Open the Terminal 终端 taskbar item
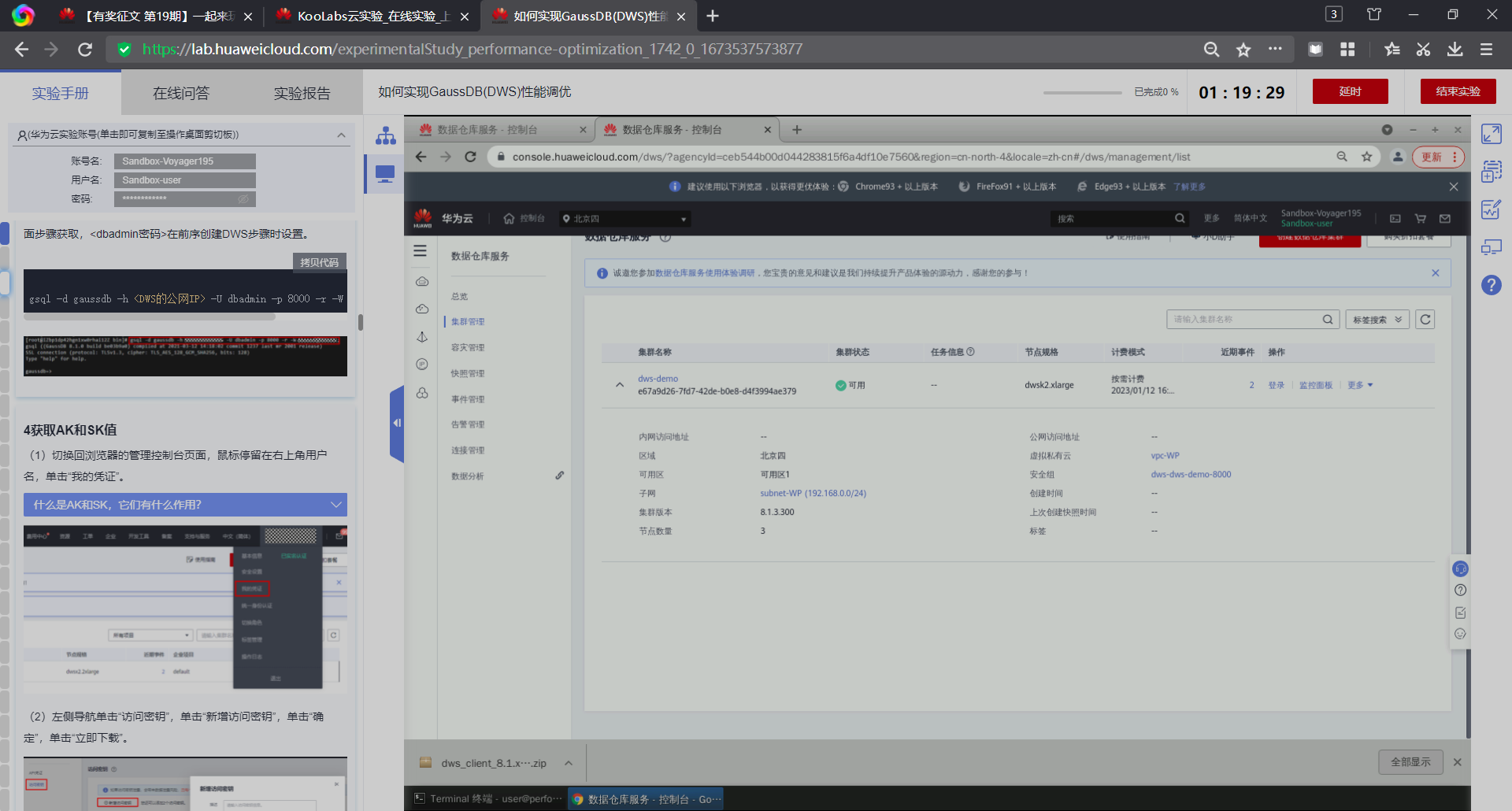The height and width of the screenshot is (811, 1512). coord(488,799)
